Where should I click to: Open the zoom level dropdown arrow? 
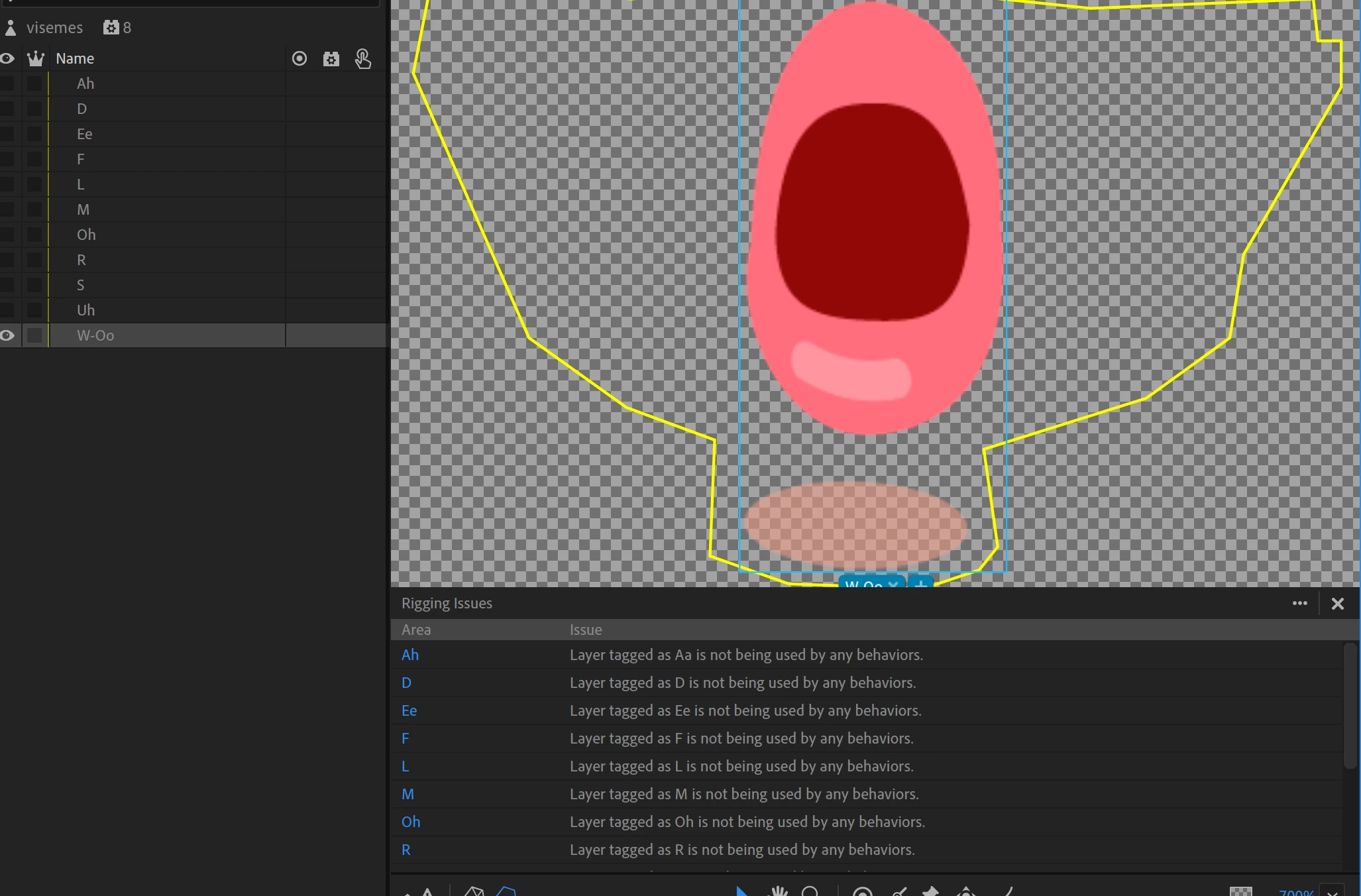(x=1332, y=892)
